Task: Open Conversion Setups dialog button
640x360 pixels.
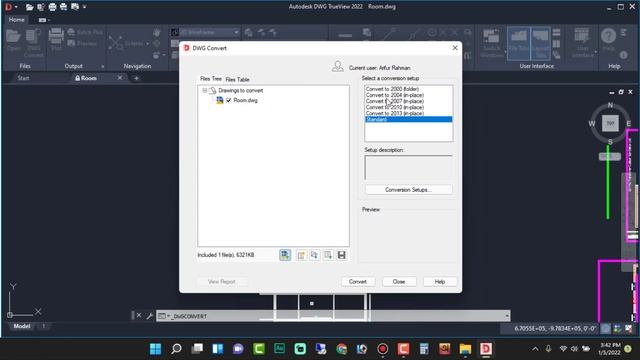Action: coord(409,190)
